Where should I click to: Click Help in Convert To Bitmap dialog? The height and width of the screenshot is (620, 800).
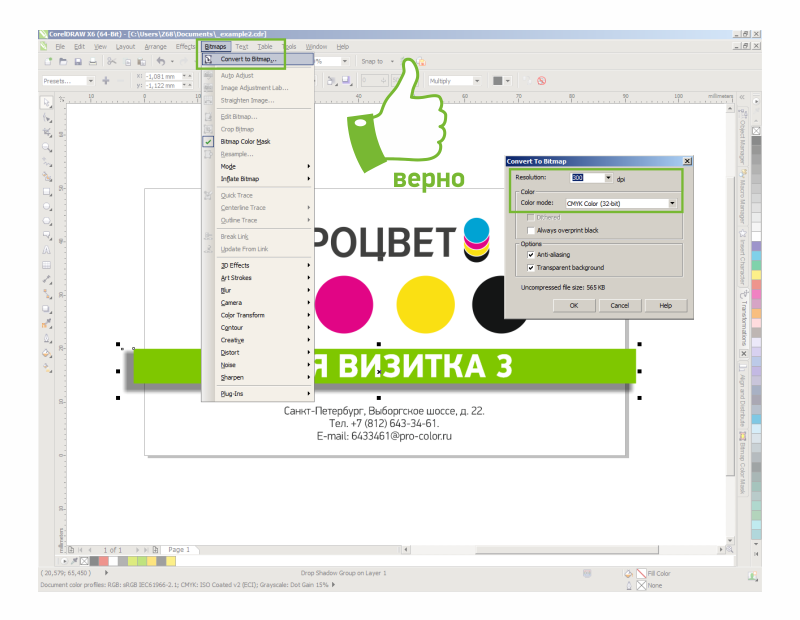[665, 305]
